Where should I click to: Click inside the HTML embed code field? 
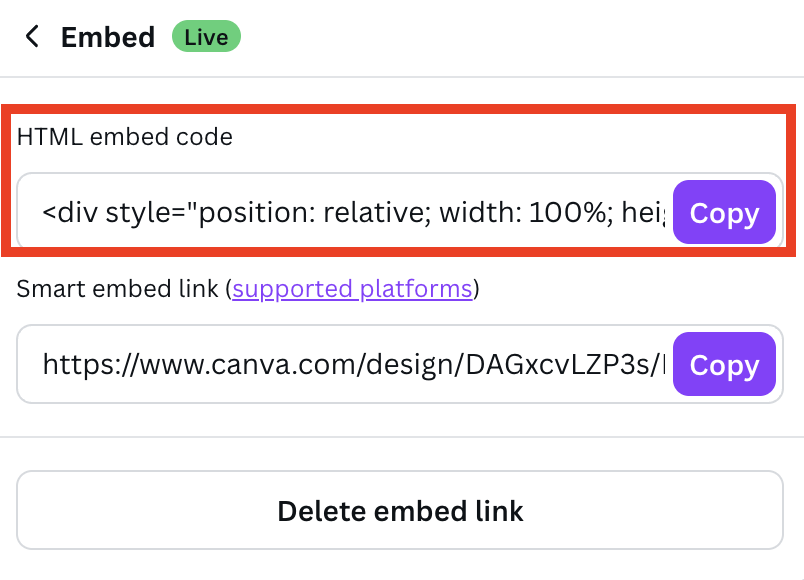pyautogui.click(x=350, y=212)
